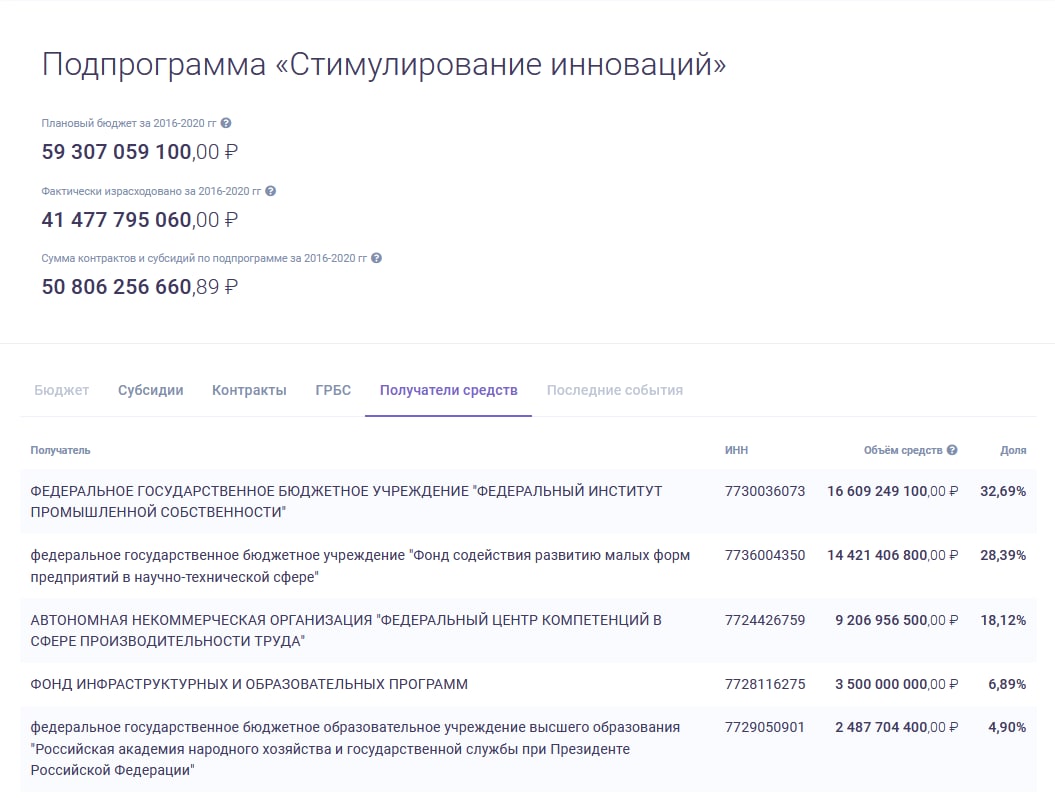Click INN 7724426759
Viewport: 1055px width, 798px height.
764,620
